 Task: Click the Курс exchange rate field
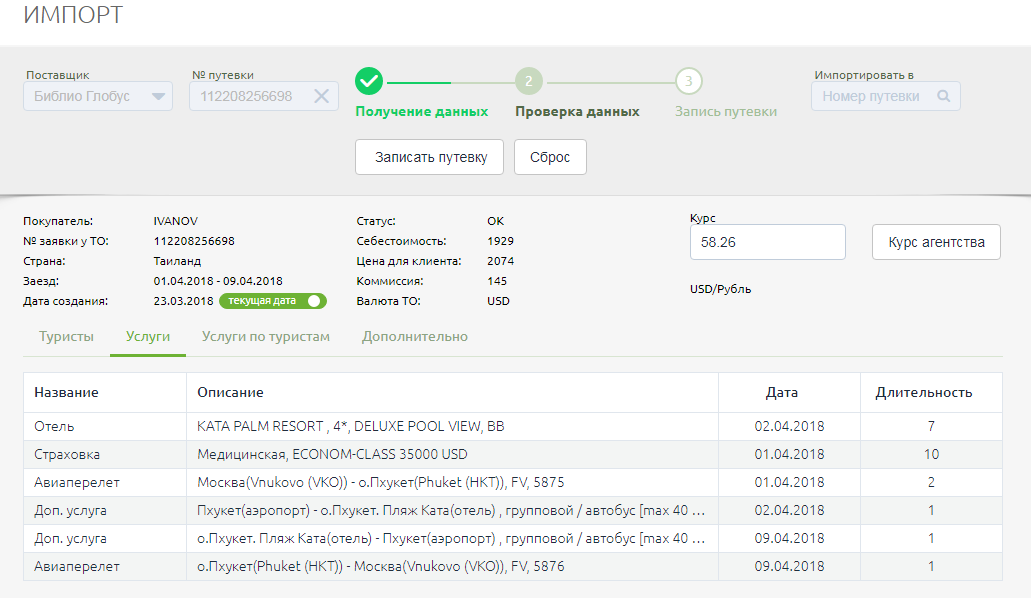767,242
